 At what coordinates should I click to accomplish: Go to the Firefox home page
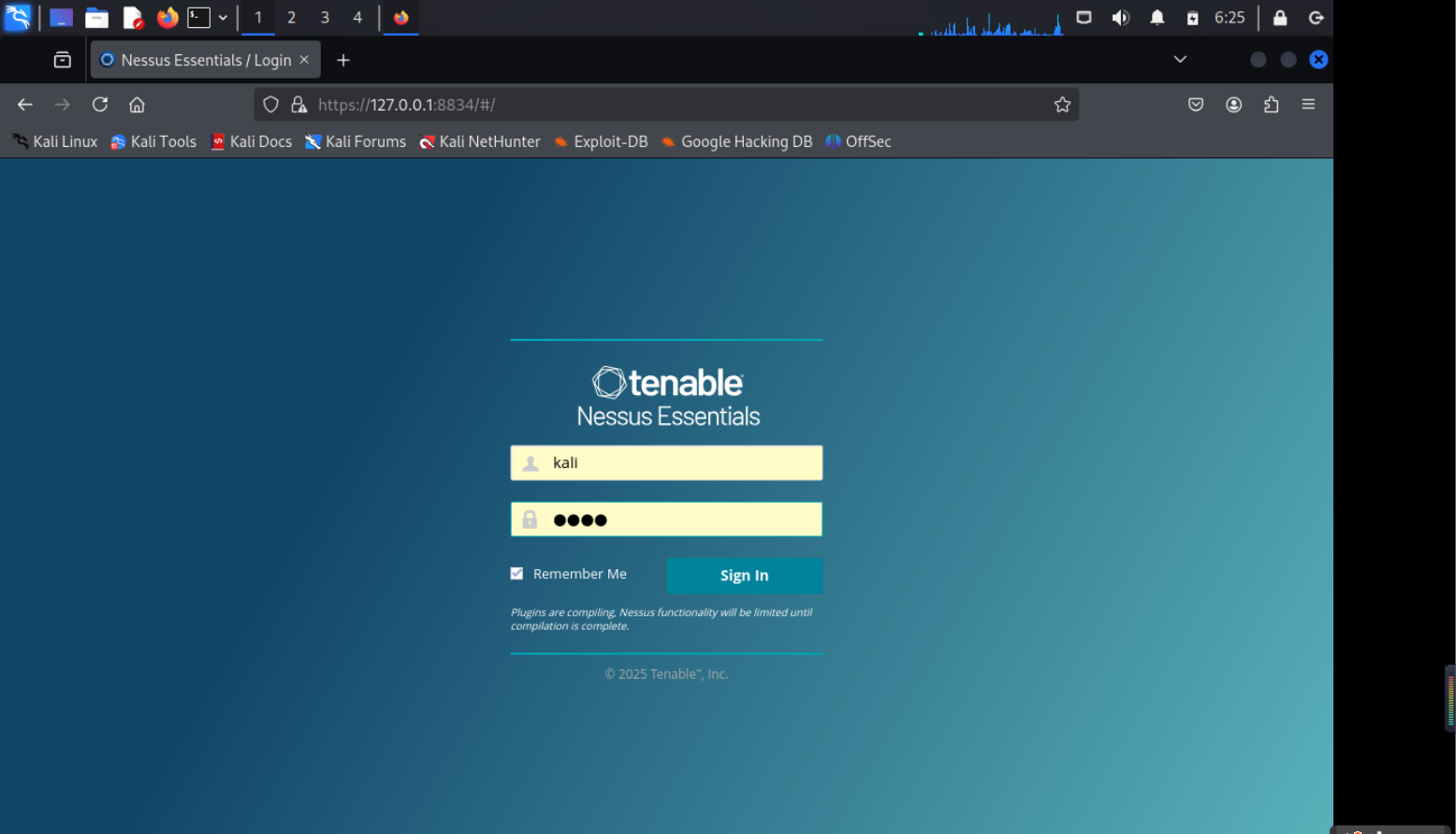click(138, 105)
